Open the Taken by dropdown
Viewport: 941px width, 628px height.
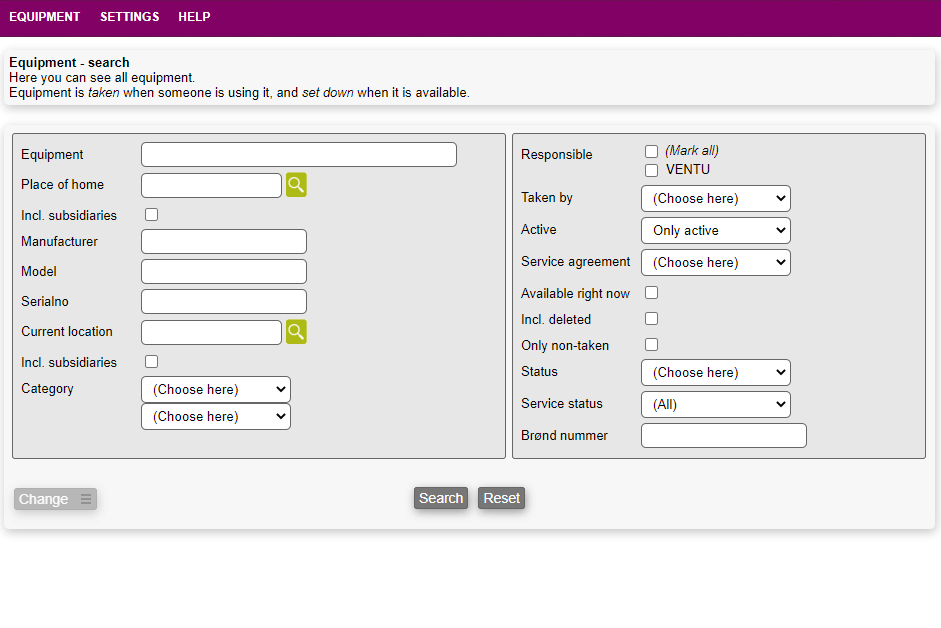click(x=715, y=198)
